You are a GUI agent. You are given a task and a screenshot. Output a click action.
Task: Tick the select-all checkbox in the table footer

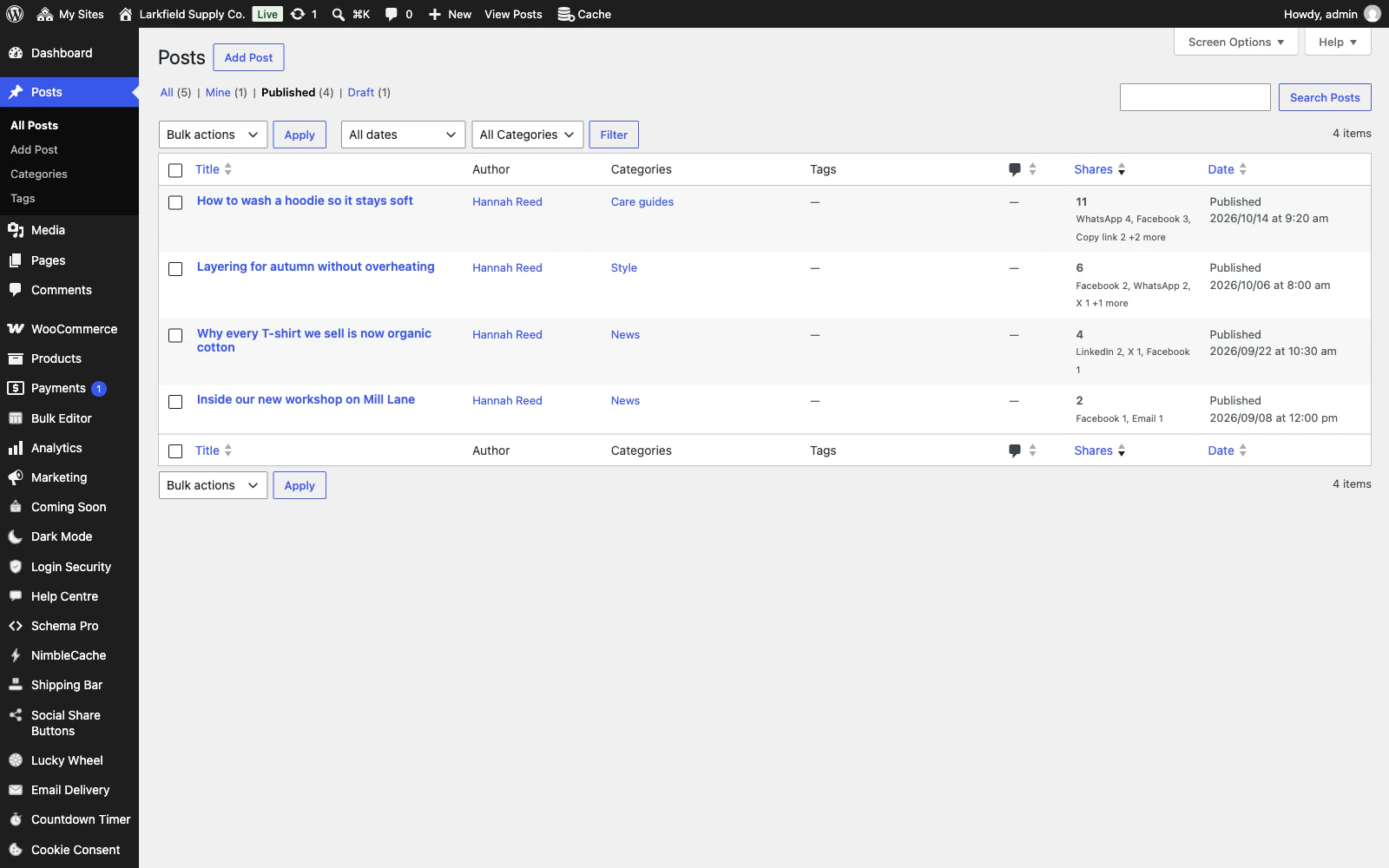(175, 451)
